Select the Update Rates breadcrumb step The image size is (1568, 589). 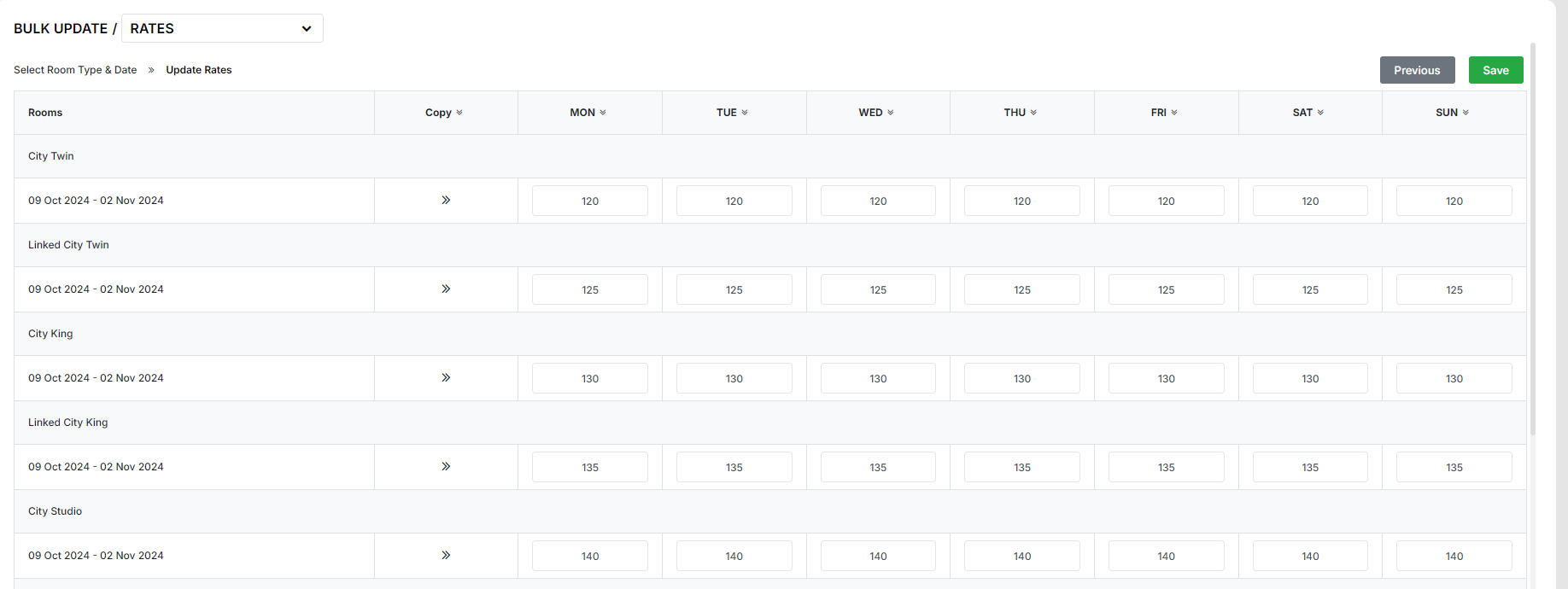click(x=199, y=70)
